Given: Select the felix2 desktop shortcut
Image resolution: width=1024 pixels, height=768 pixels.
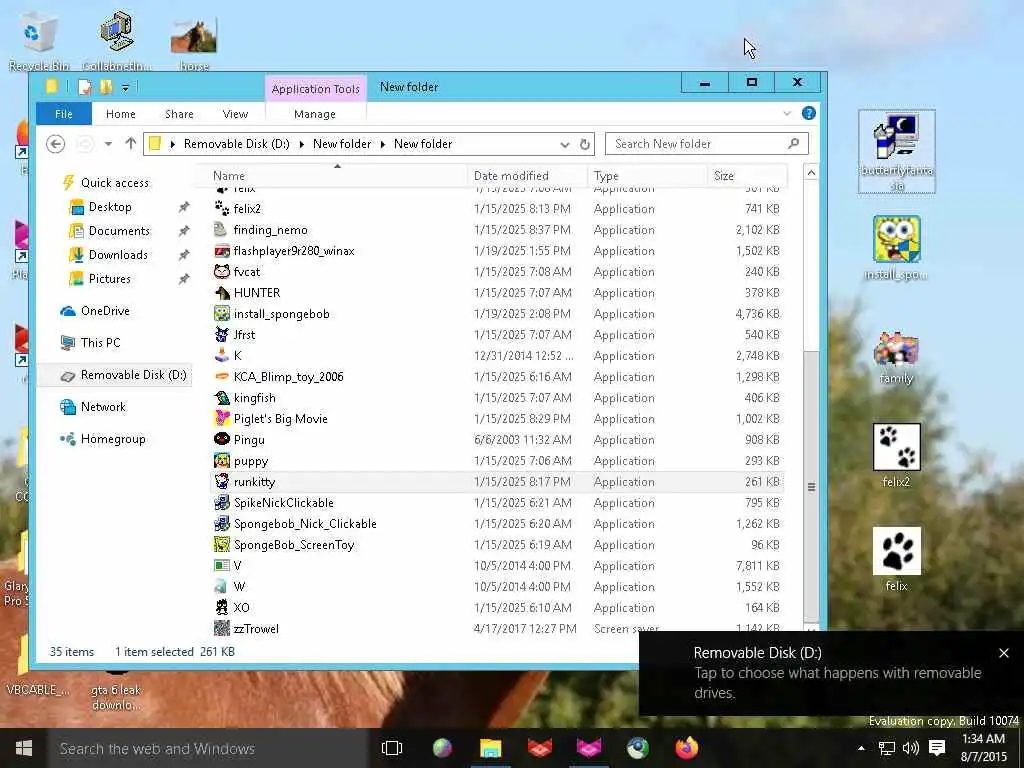Looking at the screenshot, I should (x=897, y=455).
